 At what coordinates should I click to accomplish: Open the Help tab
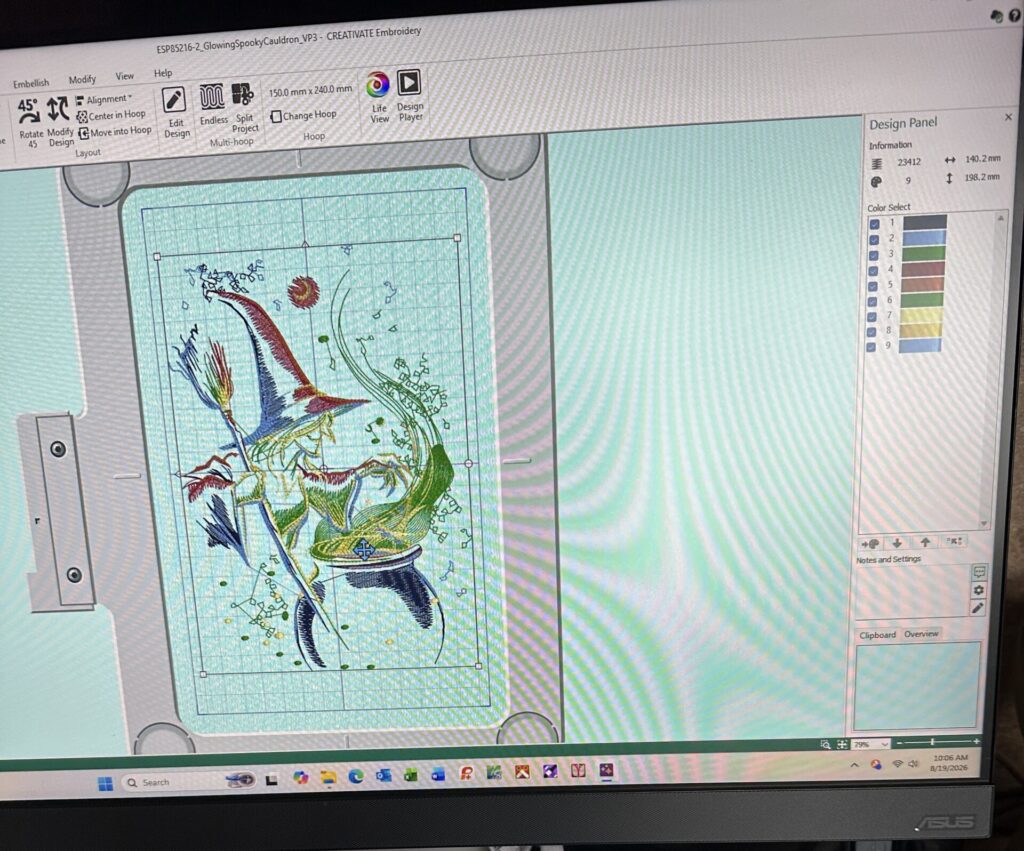(163, 73)
